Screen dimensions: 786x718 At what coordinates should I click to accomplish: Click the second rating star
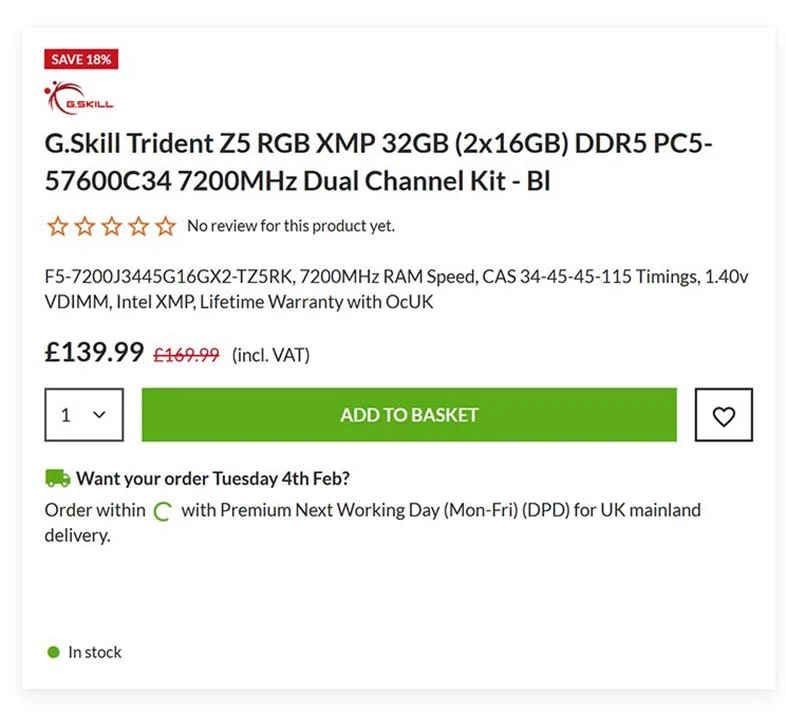click(84, 226)
